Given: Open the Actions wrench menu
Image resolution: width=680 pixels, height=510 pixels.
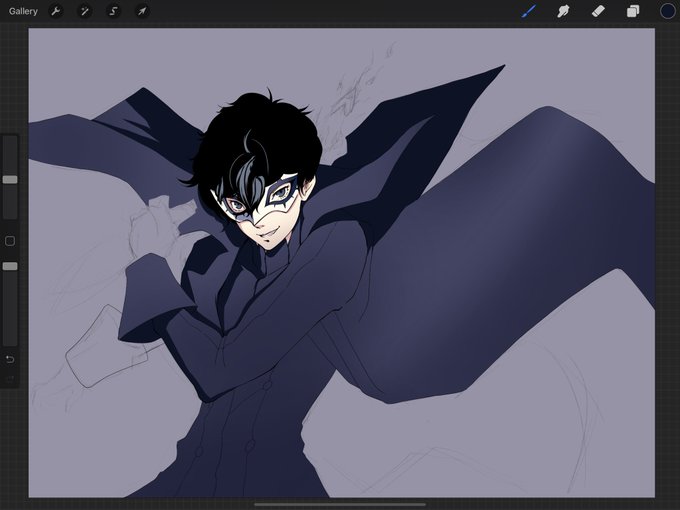Looking at the screenshot, I should tap(56, 11).
